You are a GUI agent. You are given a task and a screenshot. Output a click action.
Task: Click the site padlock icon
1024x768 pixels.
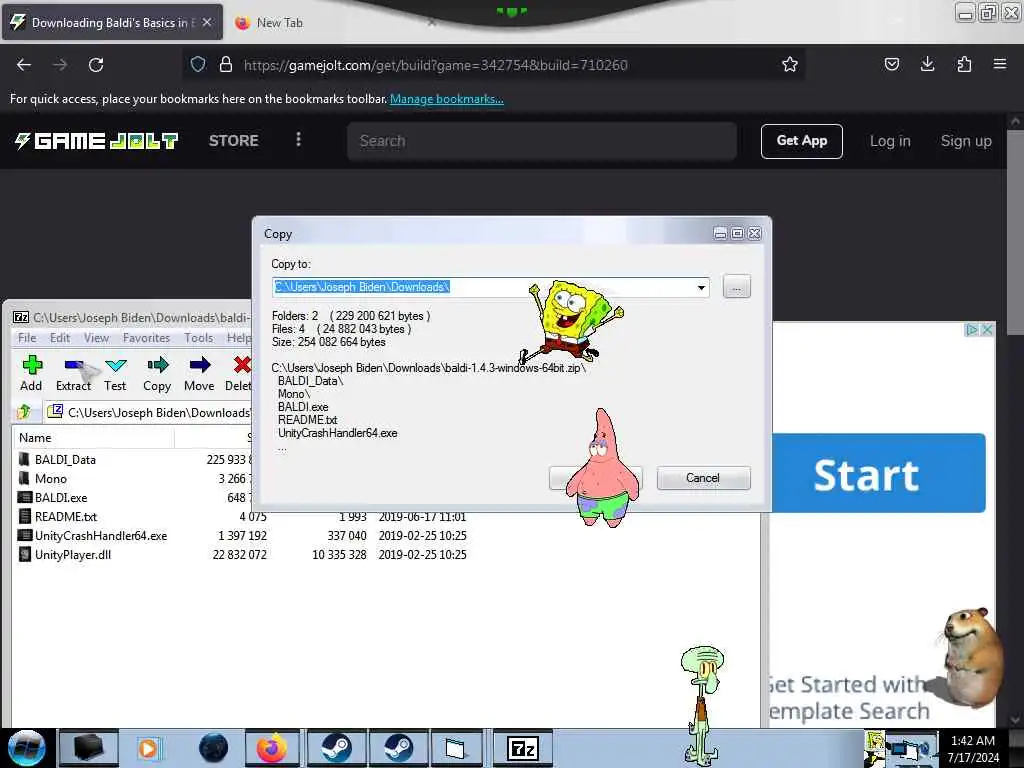[x=225, y=64]
